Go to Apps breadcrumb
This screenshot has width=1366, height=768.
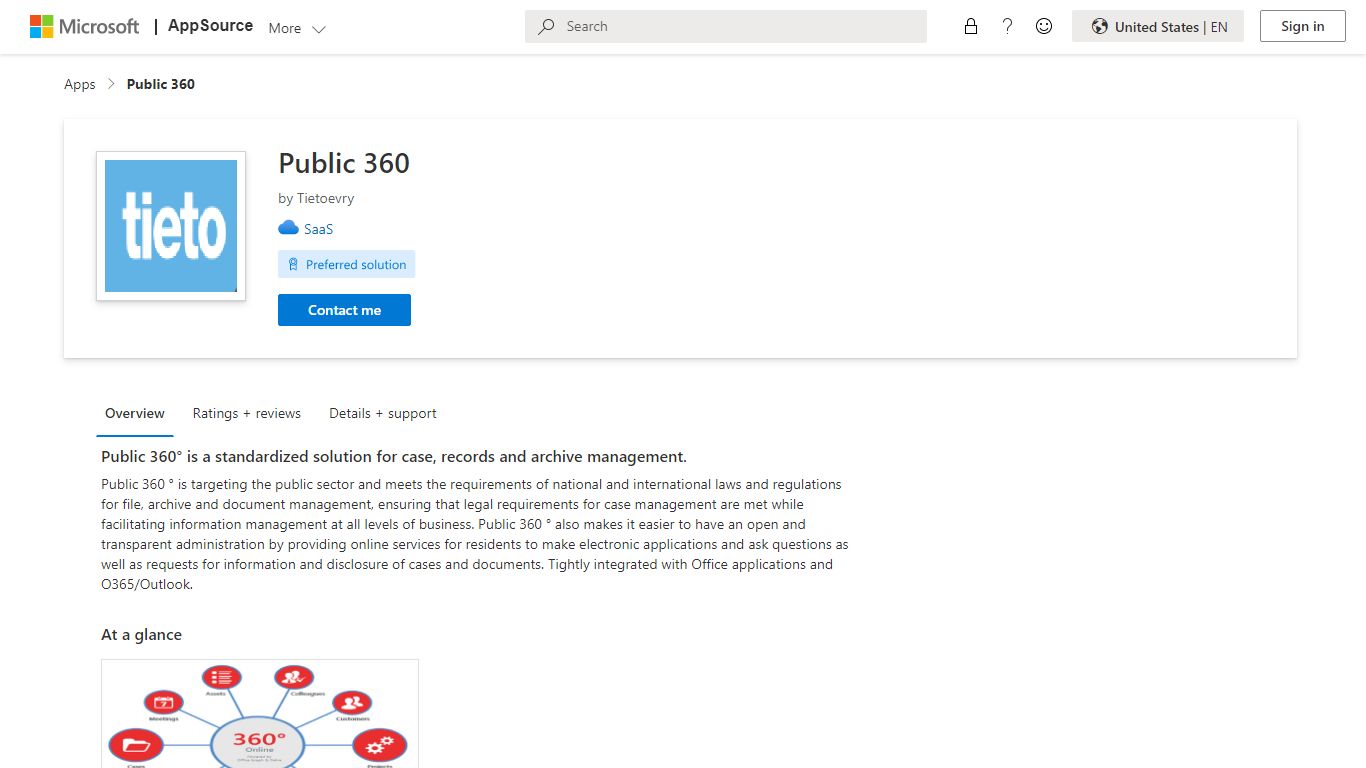[x=80, y=84]
